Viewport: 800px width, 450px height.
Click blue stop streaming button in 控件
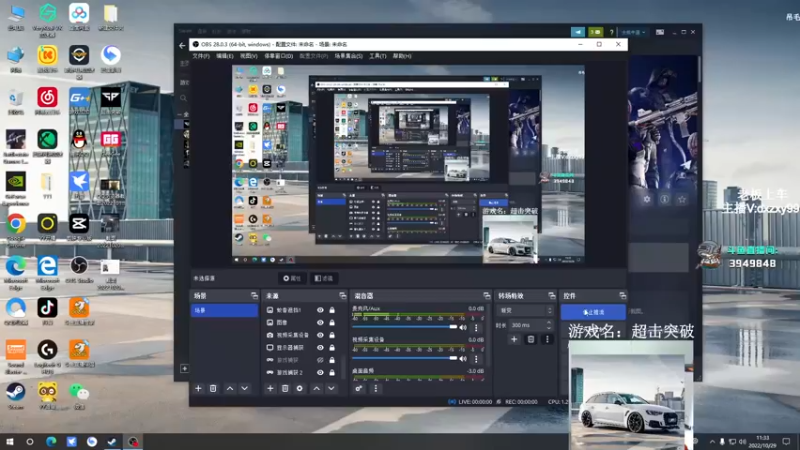point(593,312)
